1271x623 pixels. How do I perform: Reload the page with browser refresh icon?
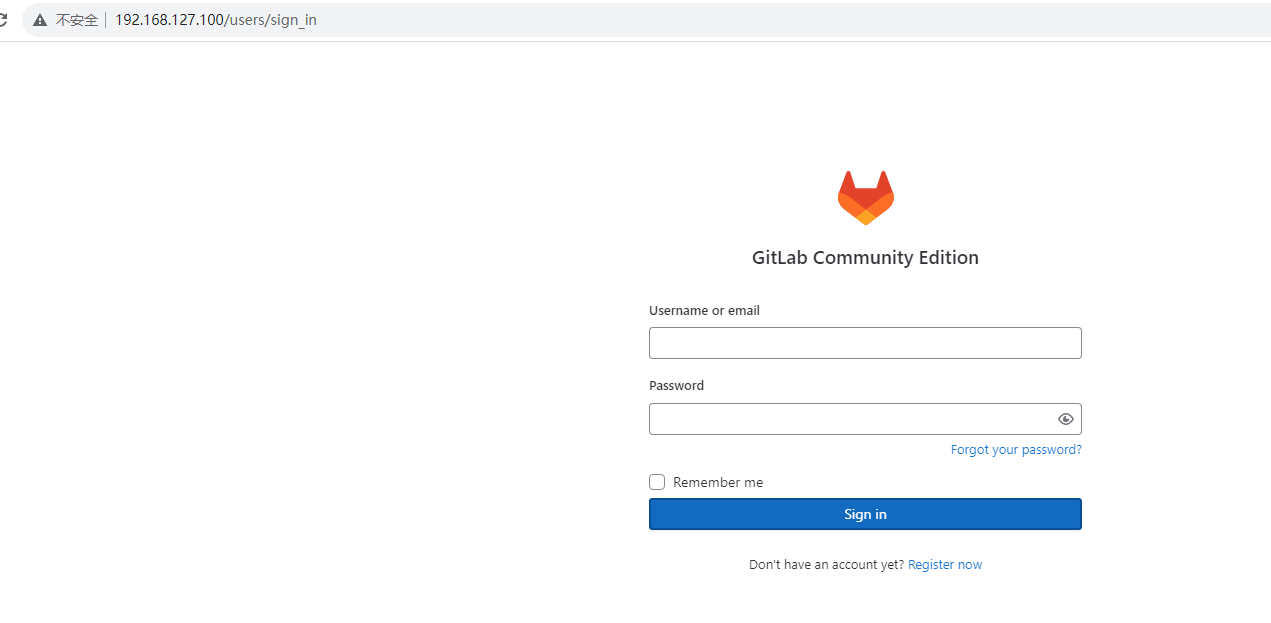point(3,20)
